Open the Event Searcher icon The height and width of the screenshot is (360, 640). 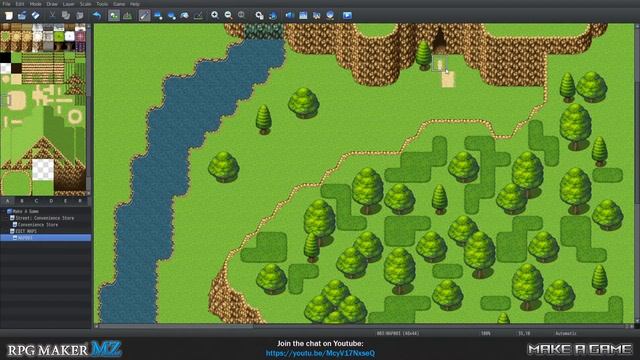click(x=303, y=16)
